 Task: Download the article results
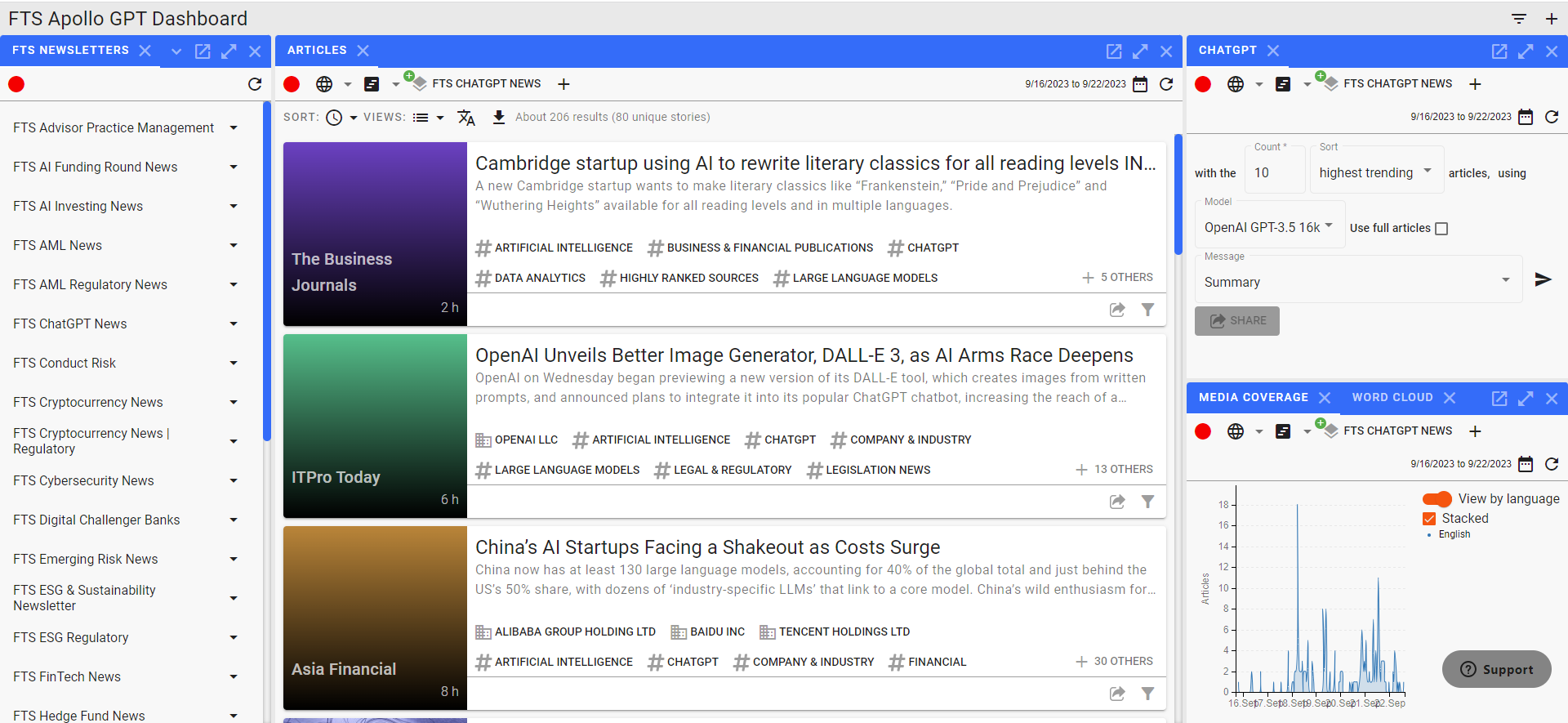499,118
